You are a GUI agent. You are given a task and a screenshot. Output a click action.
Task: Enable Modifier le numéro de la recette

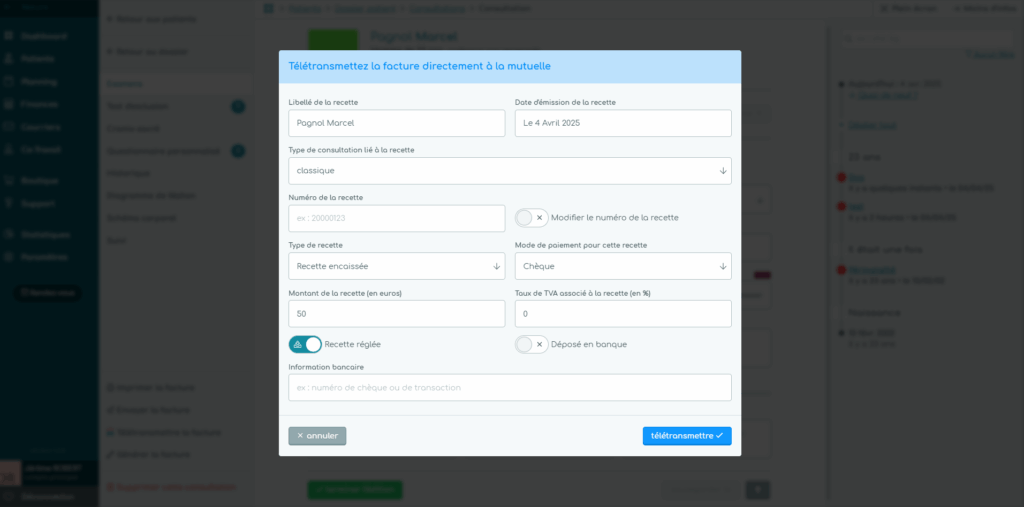click(531, 218)
